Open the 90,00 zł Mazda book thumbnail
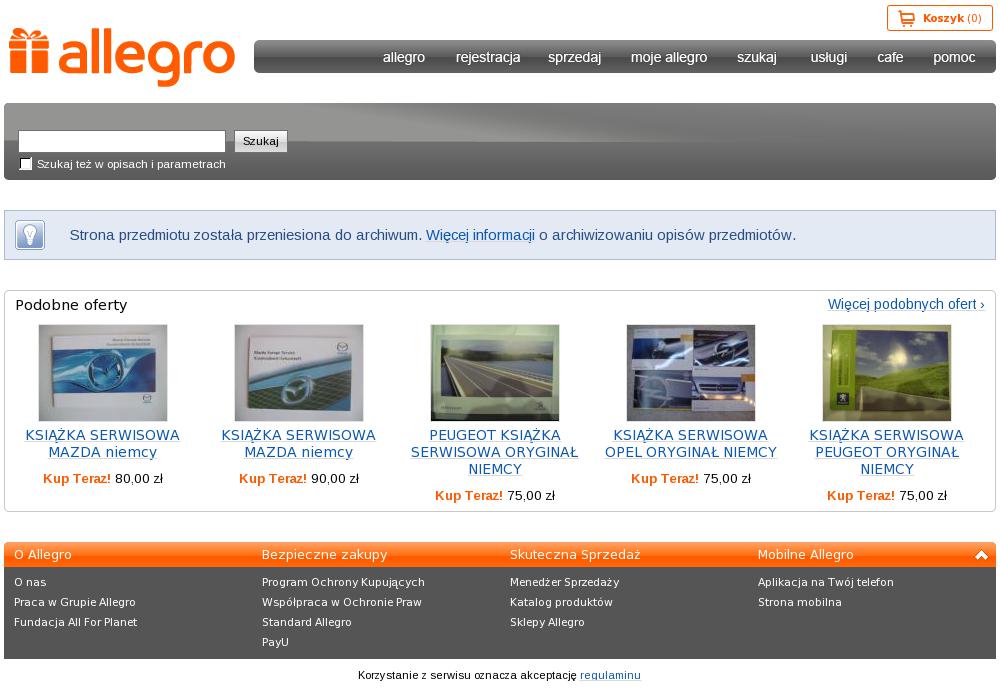This screenshot has height=695, width=1000. click(298, 373)
